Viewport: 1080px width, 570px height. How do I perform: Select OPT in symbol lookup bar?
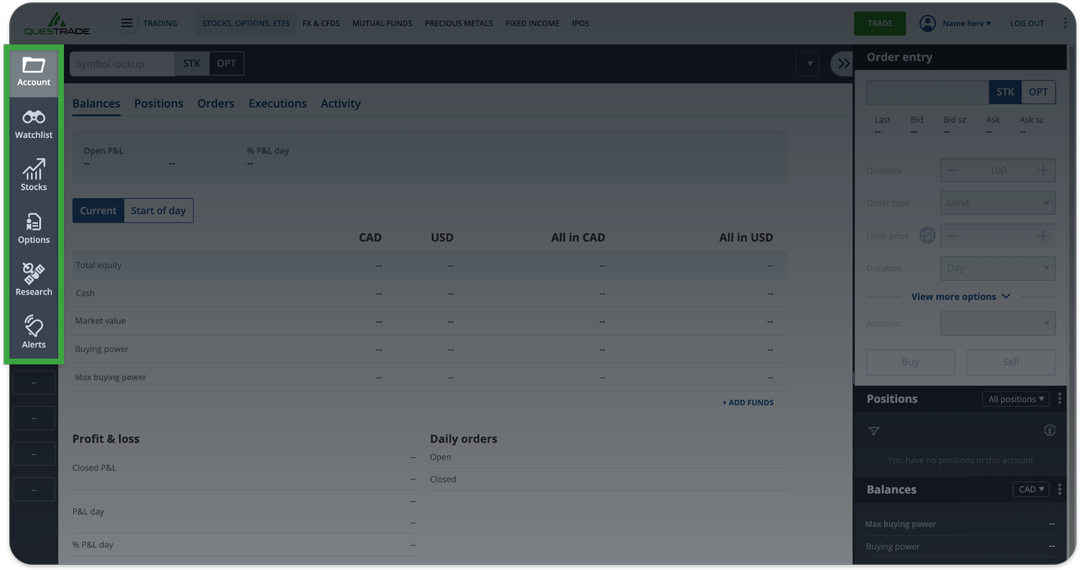coord(226,63)
